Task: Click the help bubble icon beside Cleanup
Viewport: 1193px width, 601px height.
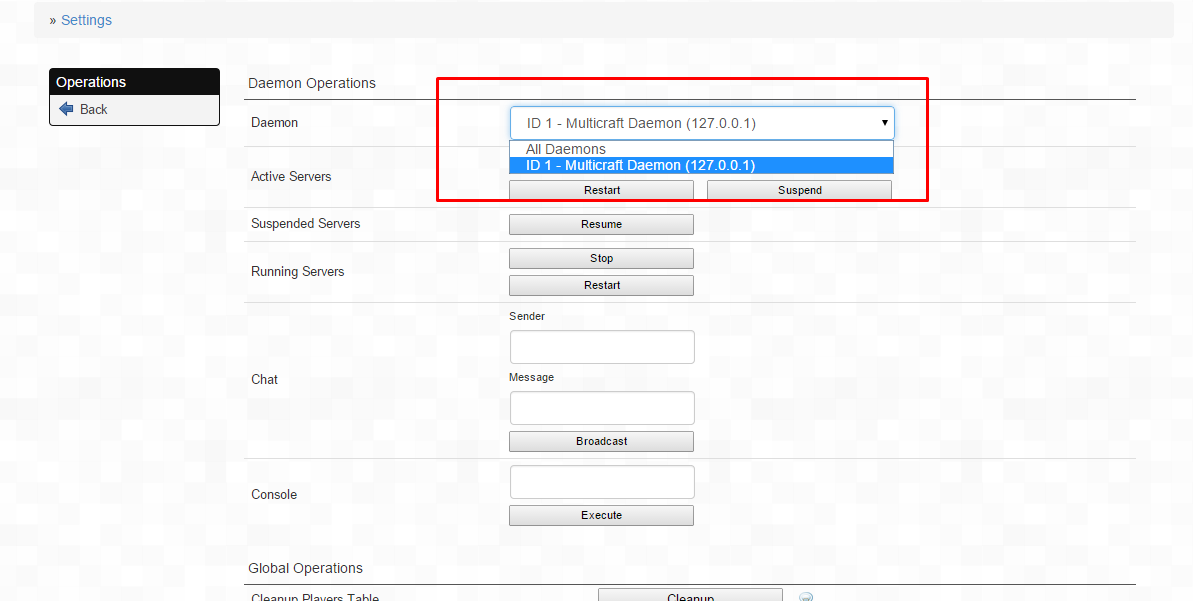Action: pyautogui.click(x=806, y=596)
